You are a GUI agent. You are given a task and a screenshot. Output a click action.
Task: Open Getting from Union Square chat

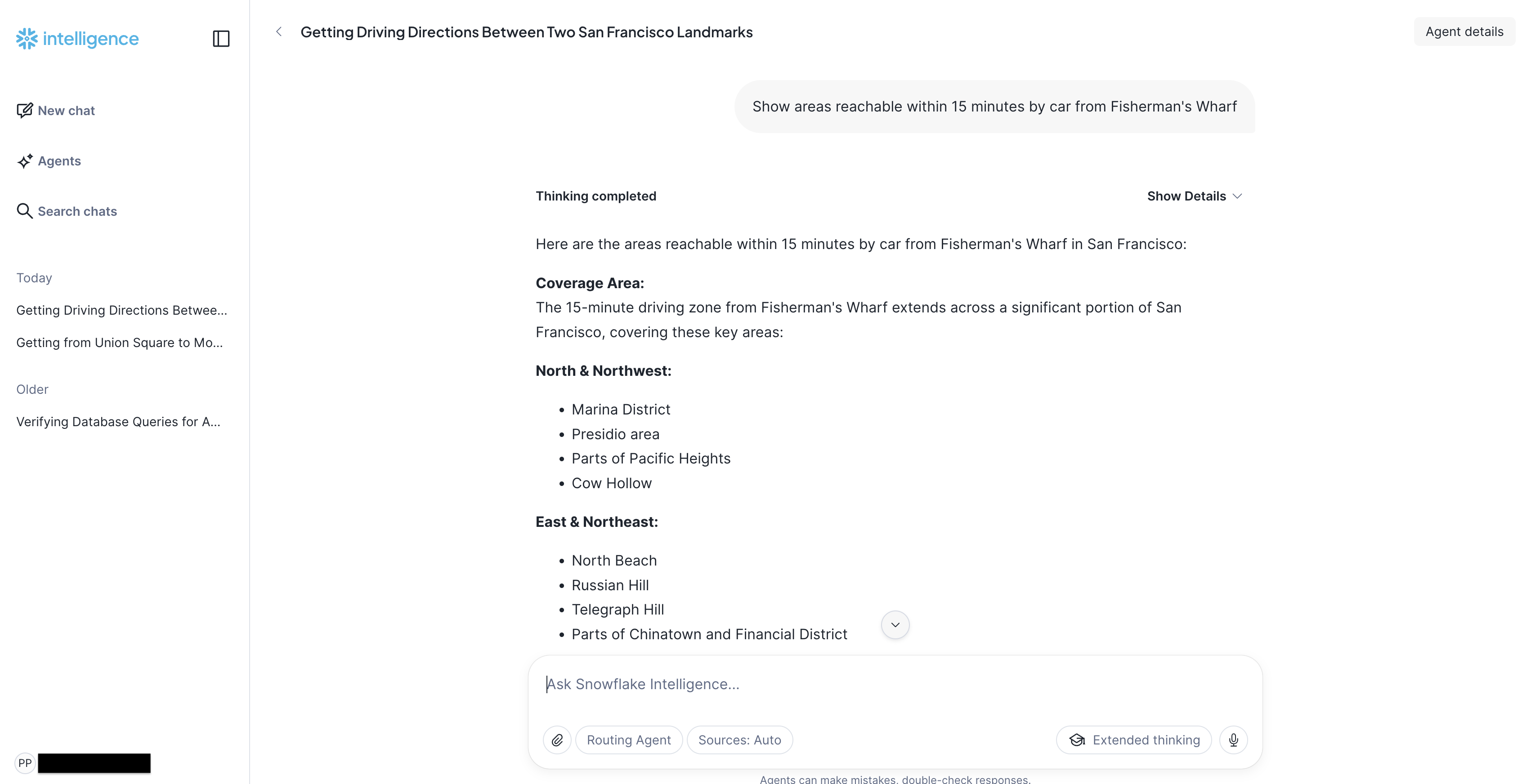[x=120, y=343]
